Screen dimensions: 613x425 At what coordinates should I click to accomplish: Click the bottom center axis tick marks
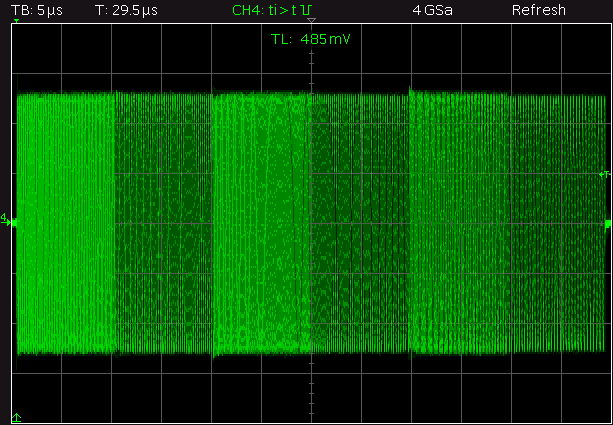click(x=311, y=395)
